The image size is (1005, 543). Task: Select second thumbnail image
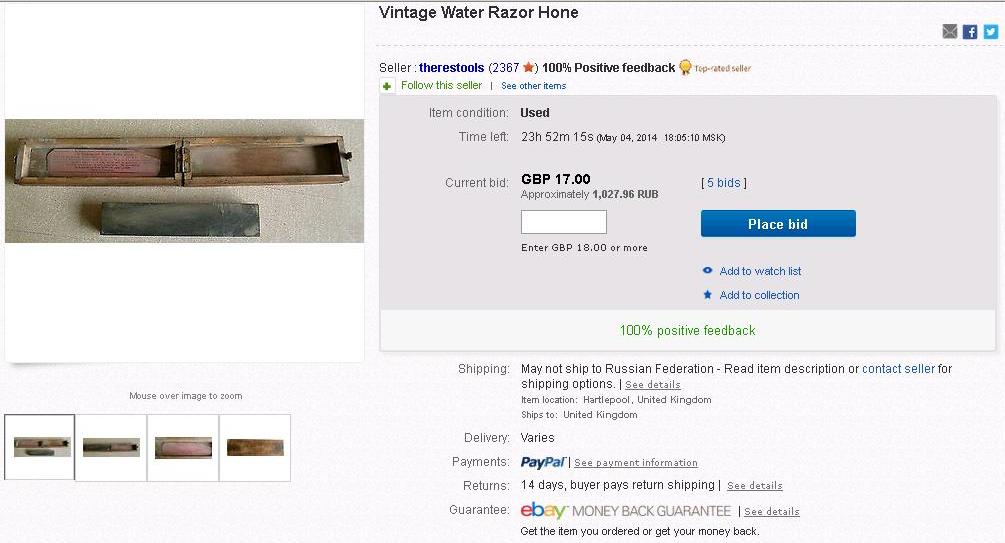[111, 447]
